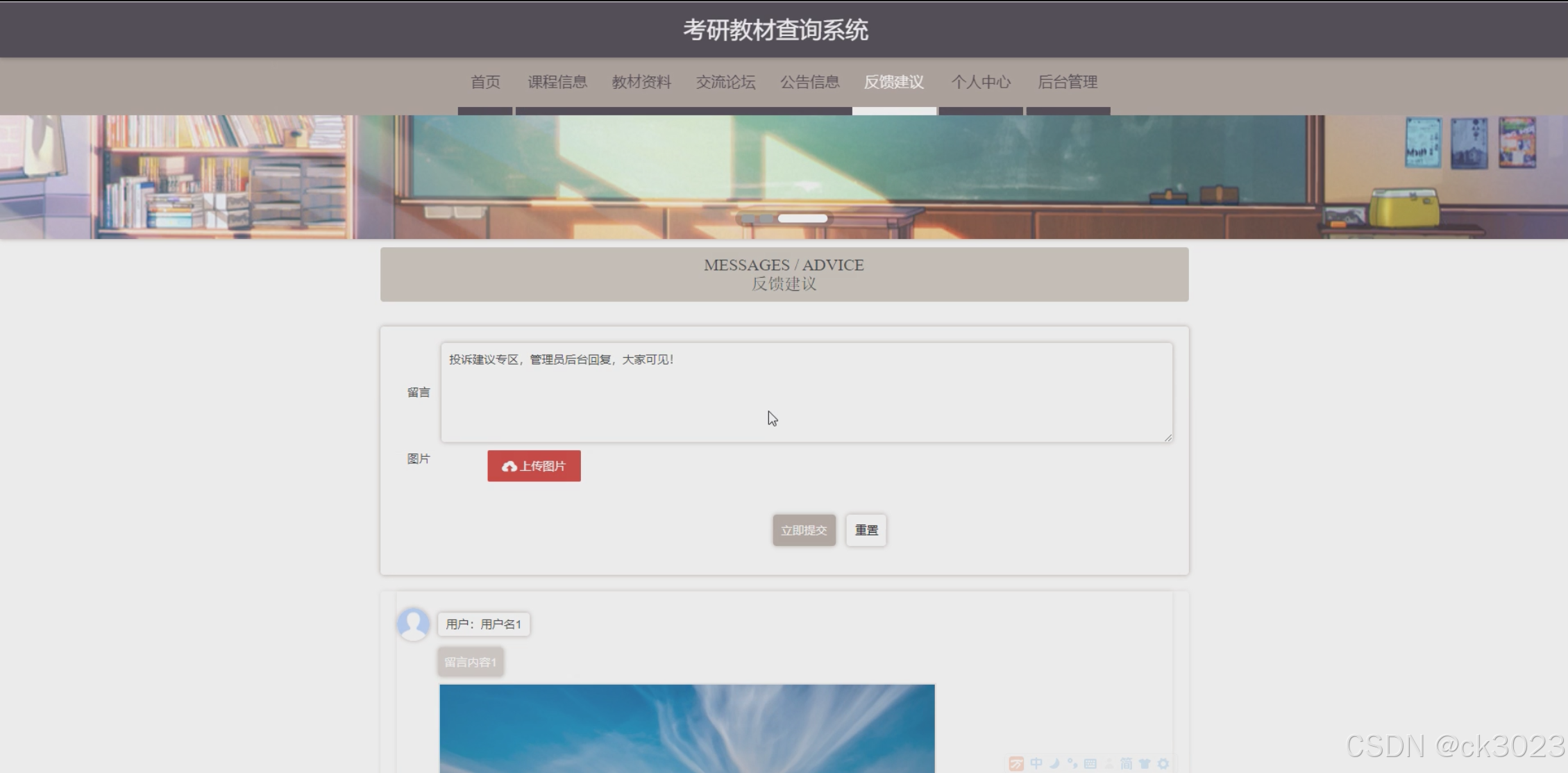Open the shirt skin icon in IME bar
The image size is (1568, 773).
click(1145, 763)
